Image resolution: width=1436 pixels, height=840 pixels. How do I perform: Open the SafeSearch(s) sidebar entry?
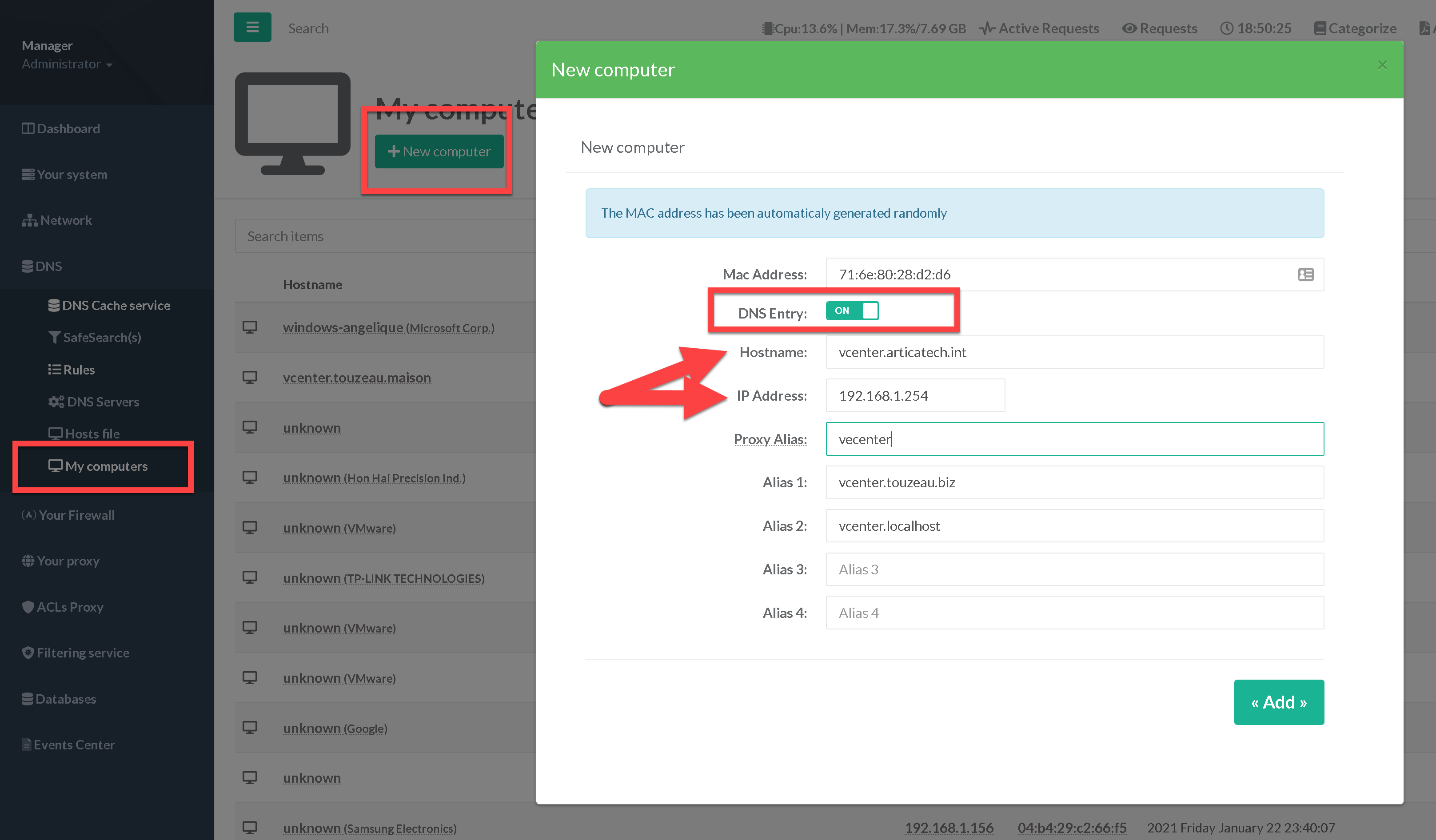tap(95, 337)
